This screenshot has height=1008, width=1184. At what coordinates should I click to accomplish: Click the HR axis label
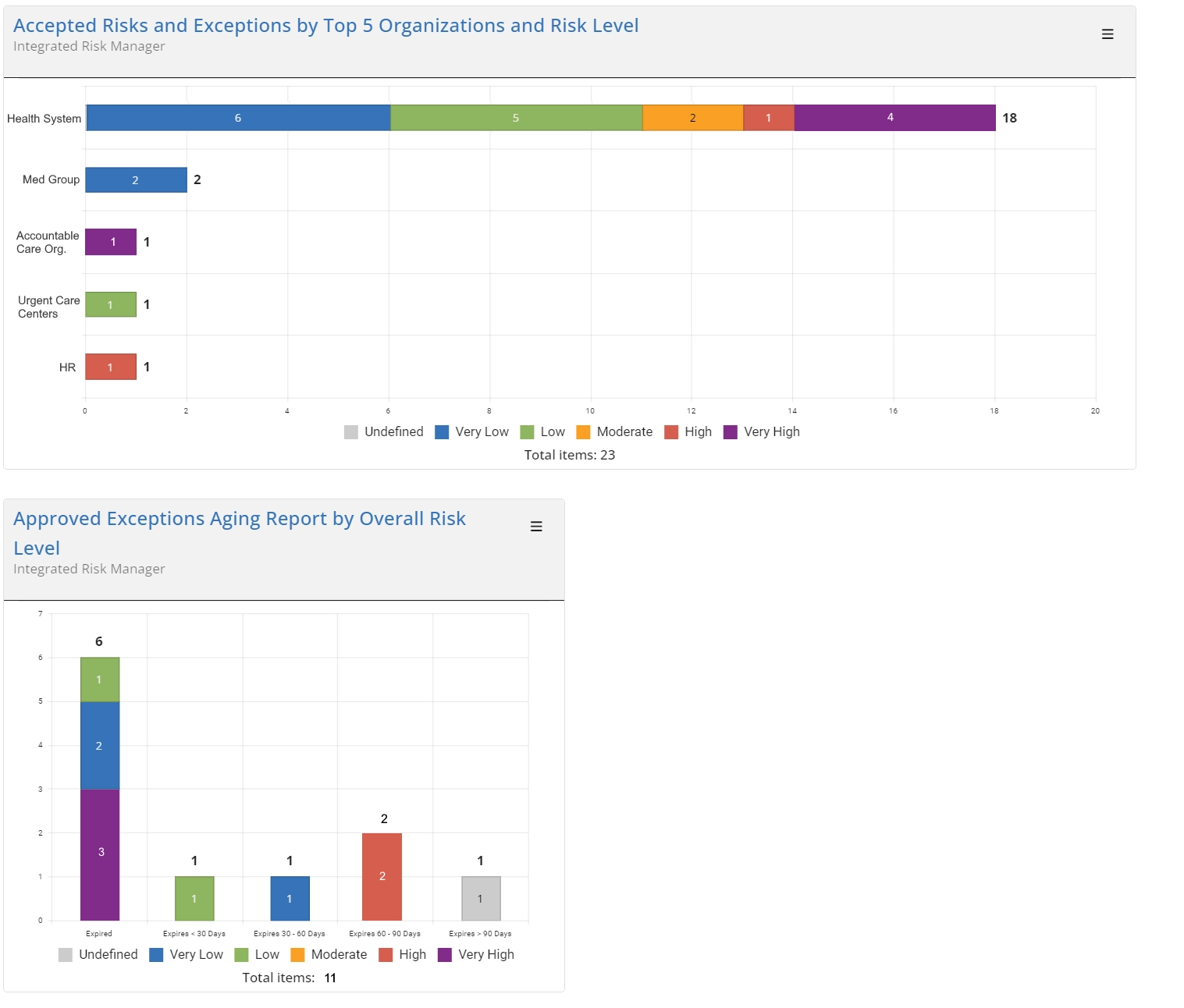click(68, 367)
